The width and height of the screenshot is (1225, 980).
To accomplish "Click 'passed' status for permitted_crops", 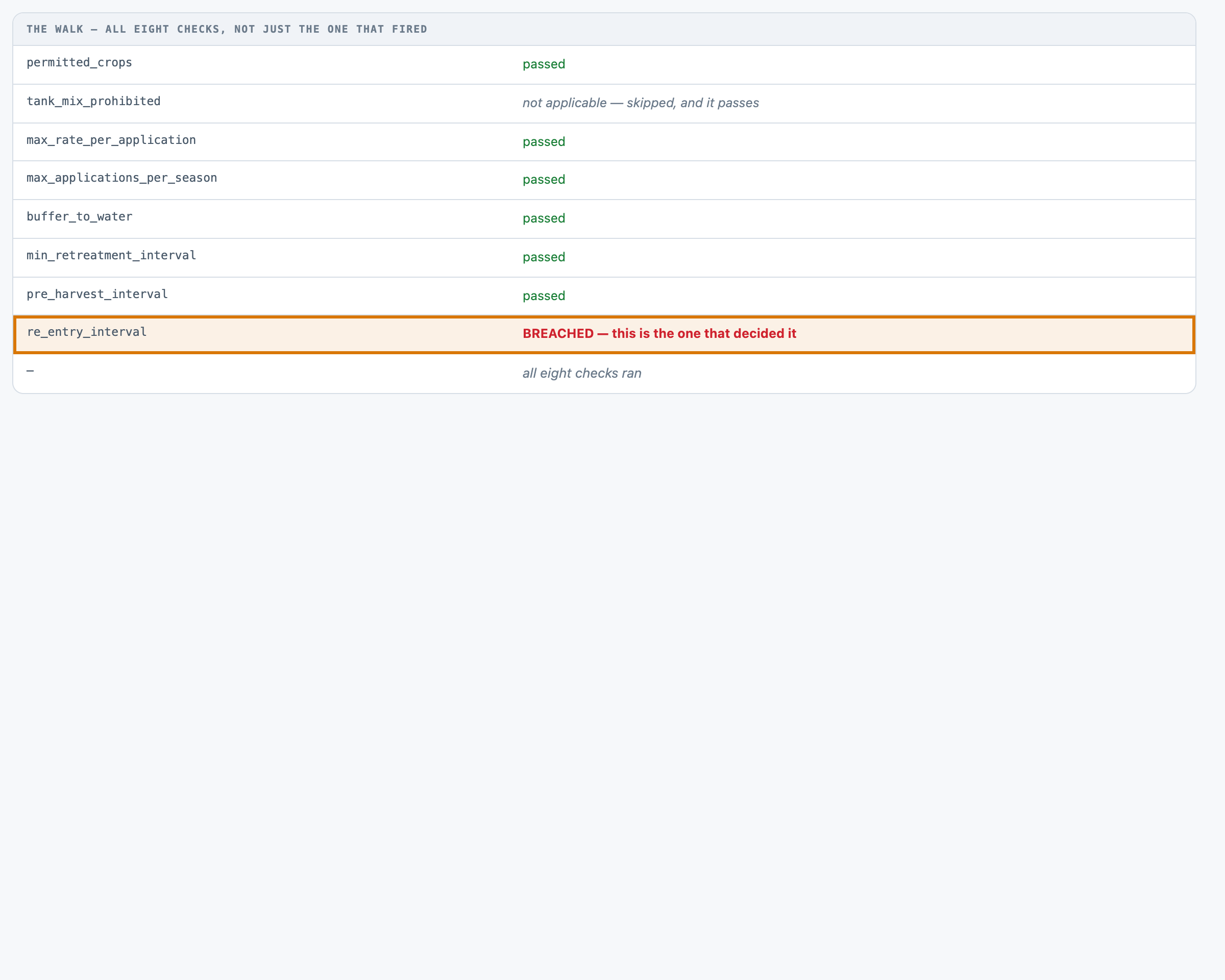I will point(544,64).
